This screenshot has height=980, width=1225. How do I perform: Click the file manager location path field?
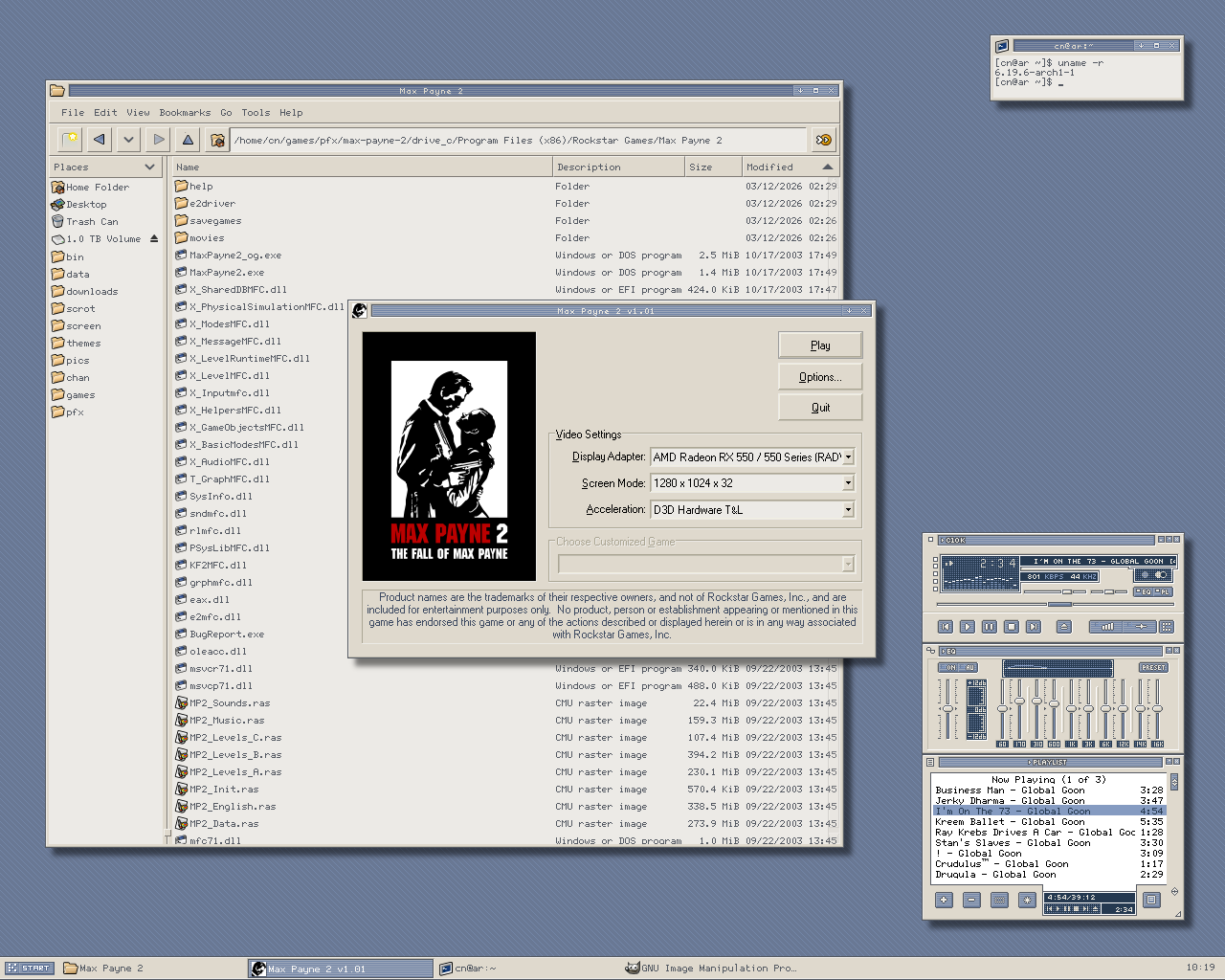519,140
